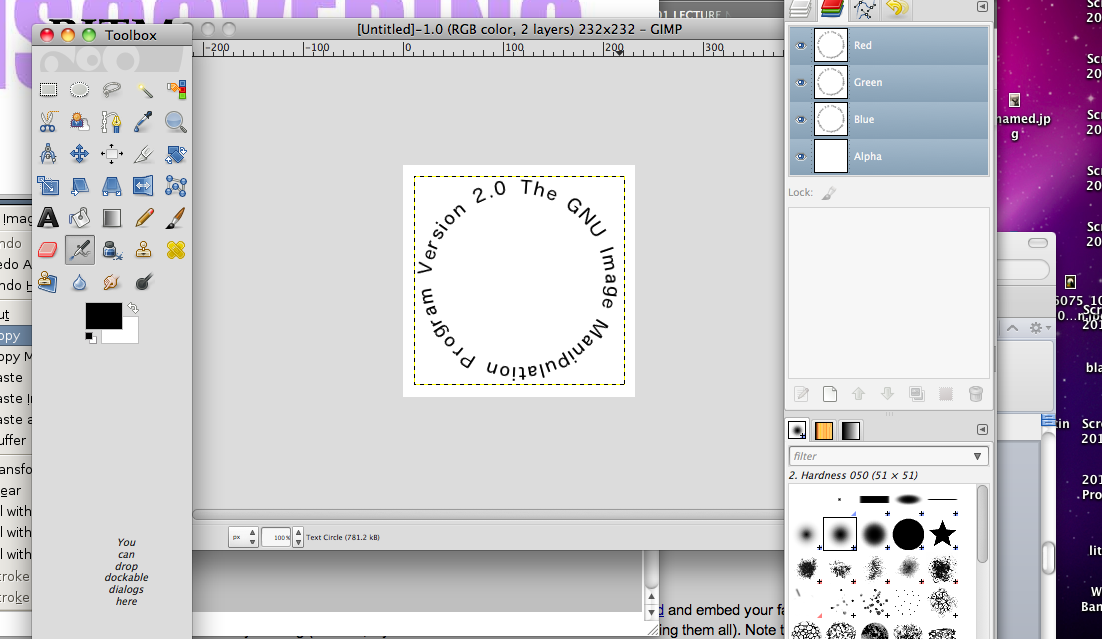Image resolution: width=1102 pixels, height=639 pixels.
Task: Reset colors to default black and white
Action: pos(91,338)
